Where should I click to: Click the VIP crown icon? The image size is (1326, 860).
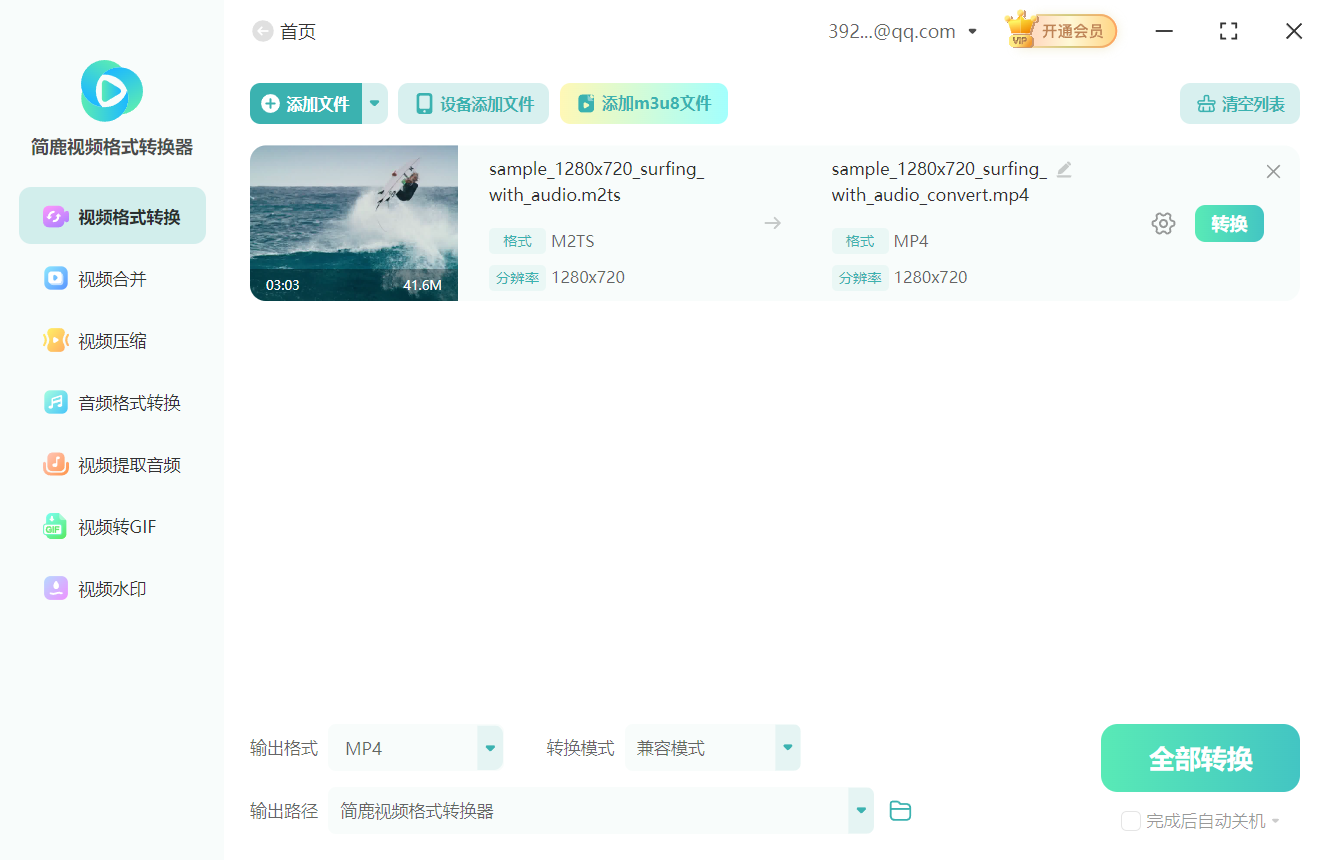coord(1021,30)
